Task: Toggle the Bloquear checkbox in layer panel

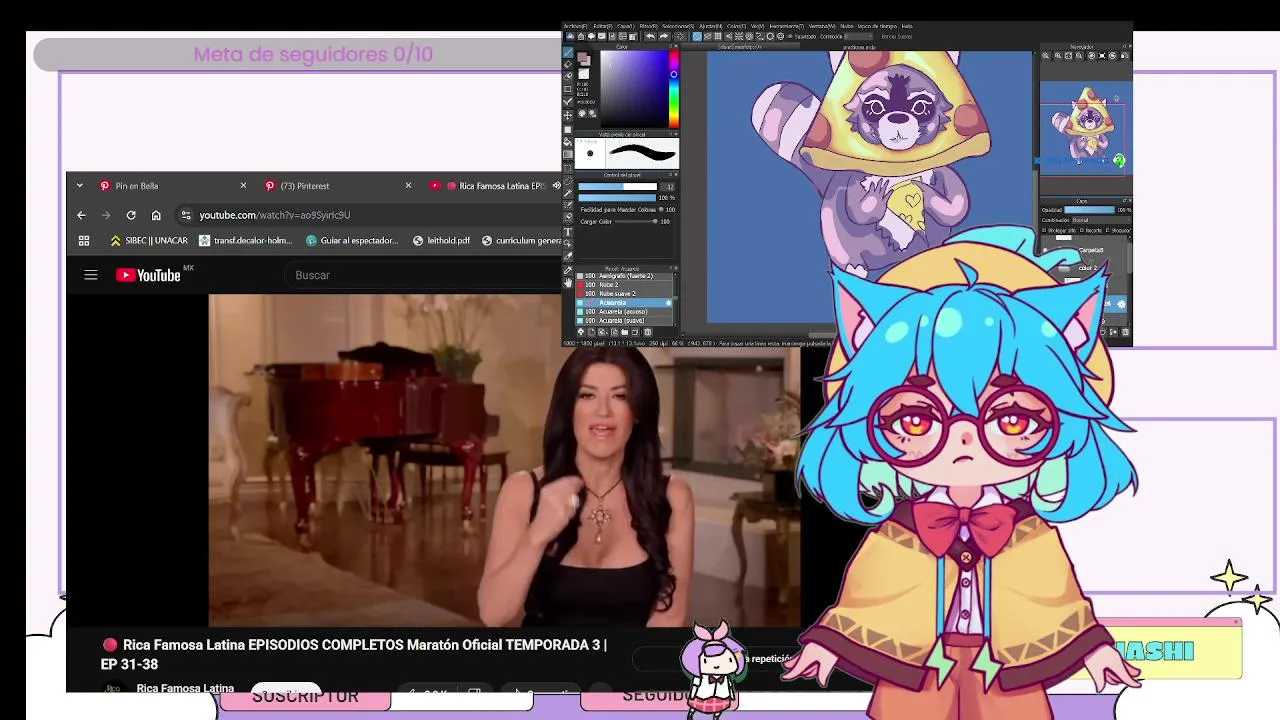Action: (x=1108, y=230)
